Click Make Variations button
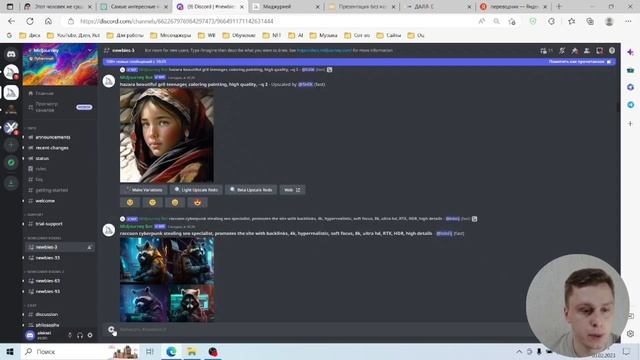Screen dimensions: 640x360 click(x=144, y=190)
